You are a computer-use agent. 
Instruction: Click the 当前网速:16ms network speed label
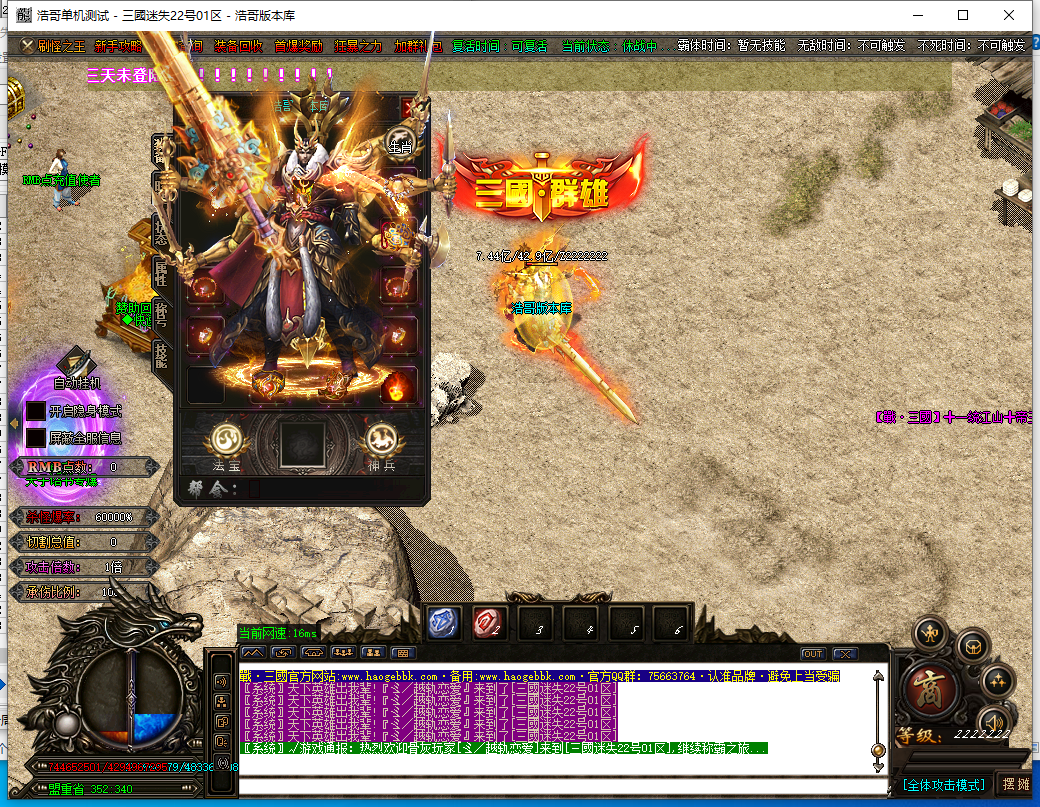[278, 633]
